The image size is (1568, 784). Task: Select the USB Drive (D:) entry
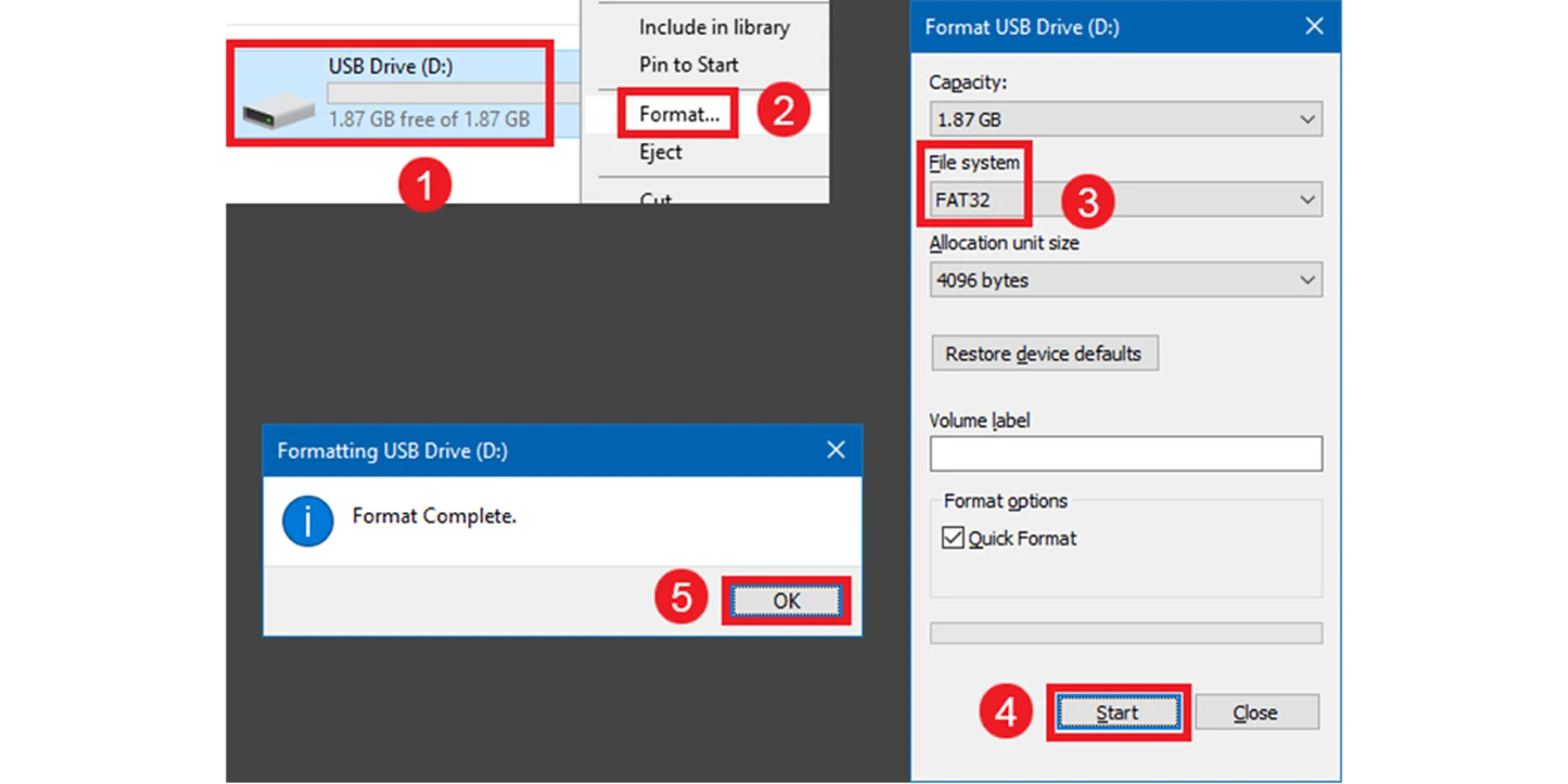click(x=389, y=65)
